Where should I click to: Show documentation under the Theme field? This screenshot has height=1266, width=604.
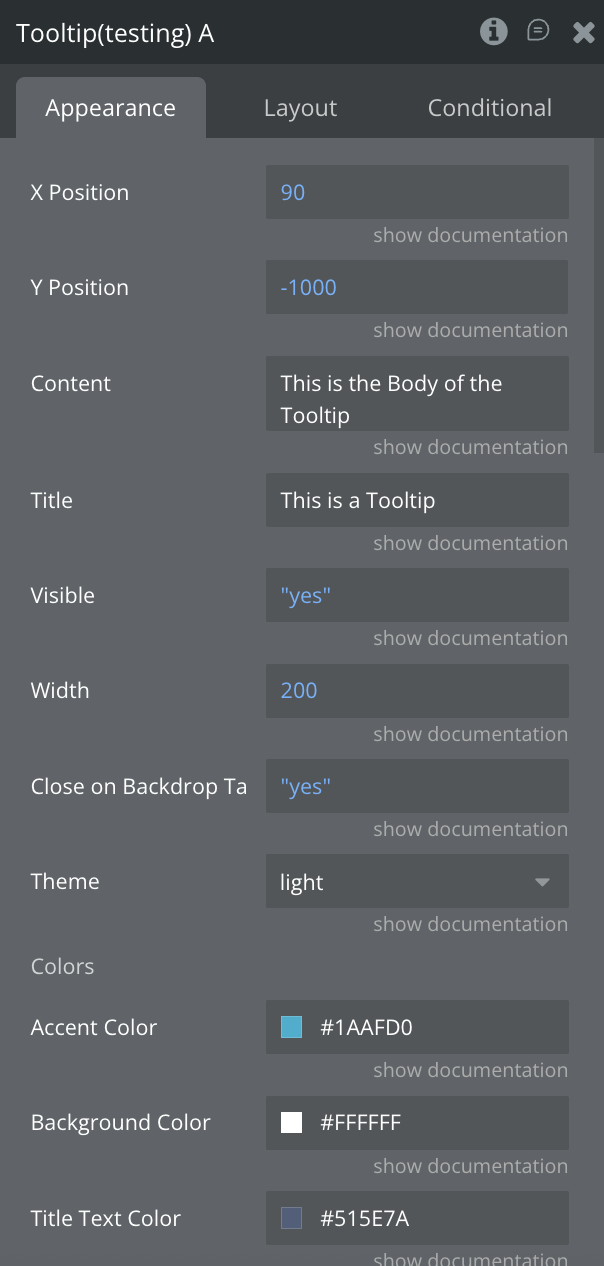click(470, 925)
